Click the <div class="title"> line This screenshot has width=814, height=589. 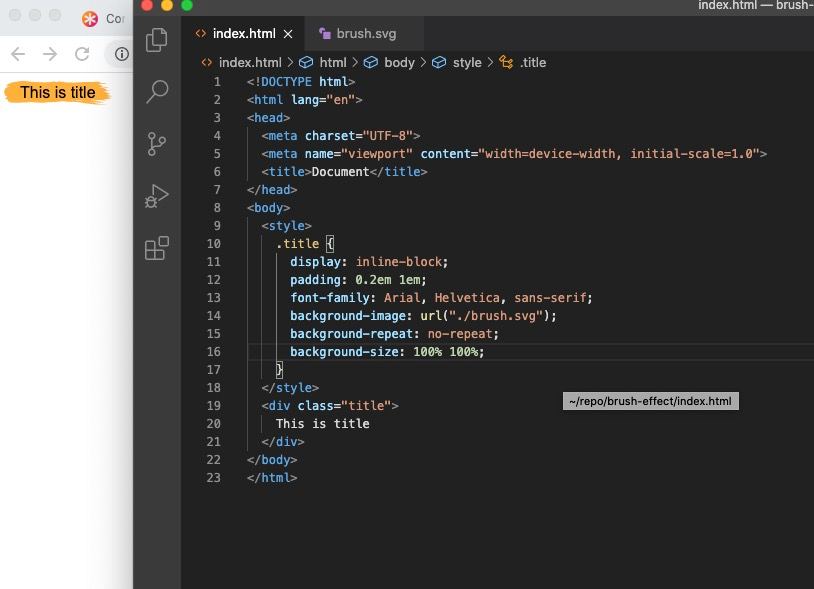pos(330,406)
